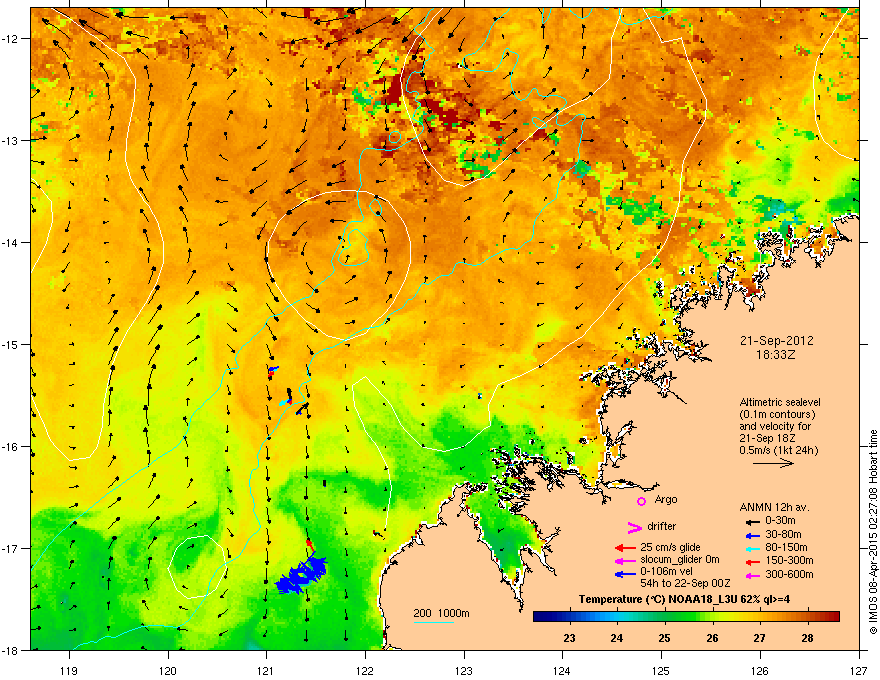
Task: Click the red arrow for ANMN 150-300m
Action: [x=751, y=562]
